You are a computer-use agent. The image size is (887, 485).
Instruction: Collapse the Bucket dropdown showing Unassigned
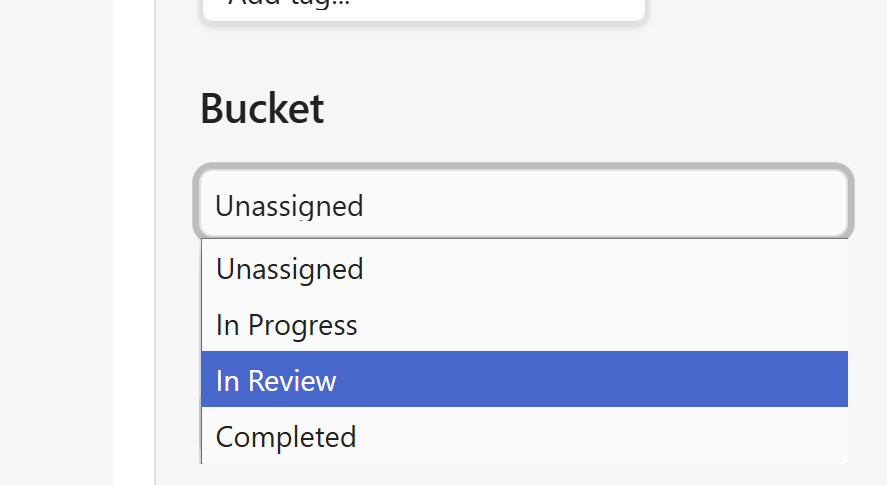click(525, 205)
